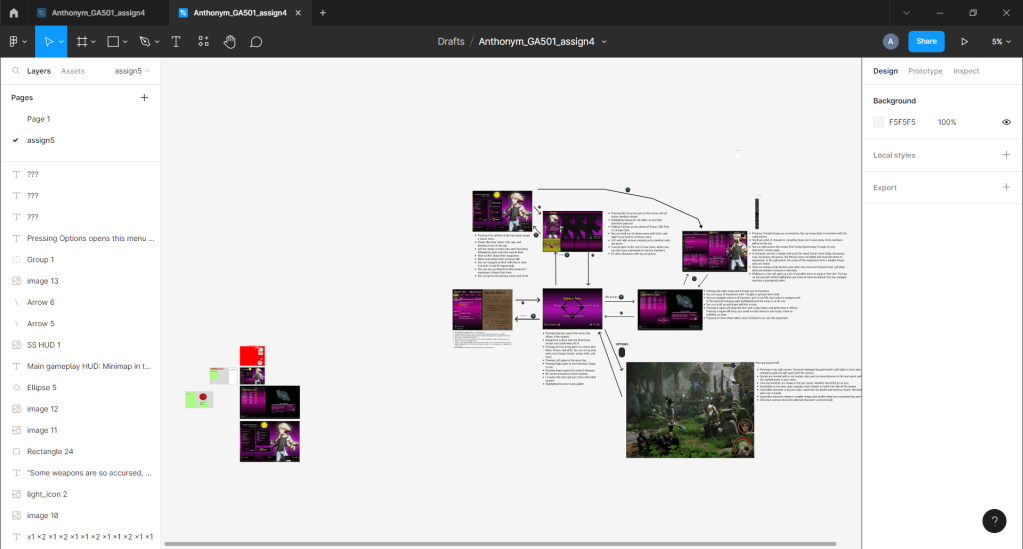Select the Move tool in toolbar

coord(47,42)
